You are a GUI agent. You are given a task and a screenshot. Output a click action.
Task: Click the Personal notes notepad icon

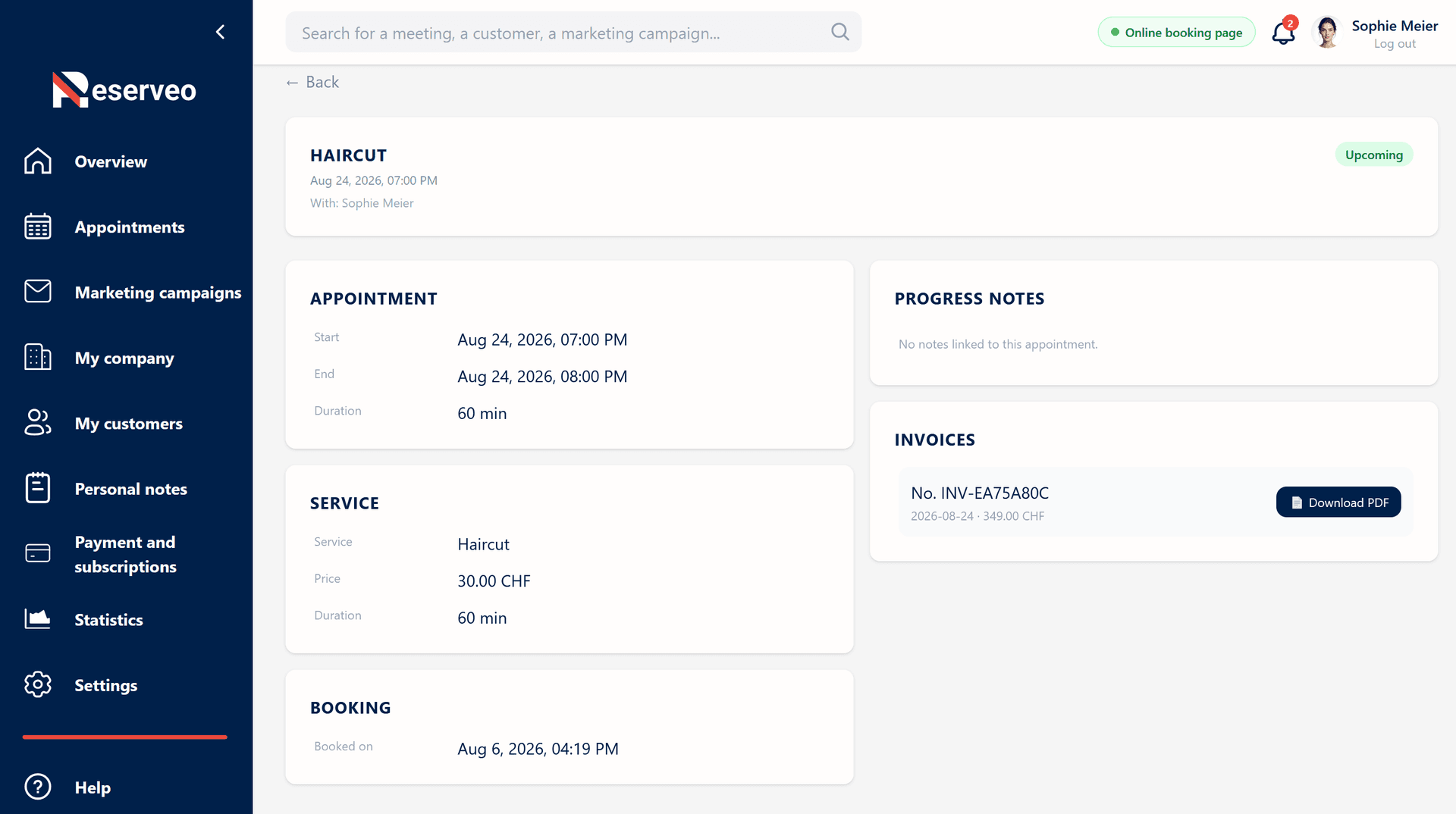tap(38, 488)
